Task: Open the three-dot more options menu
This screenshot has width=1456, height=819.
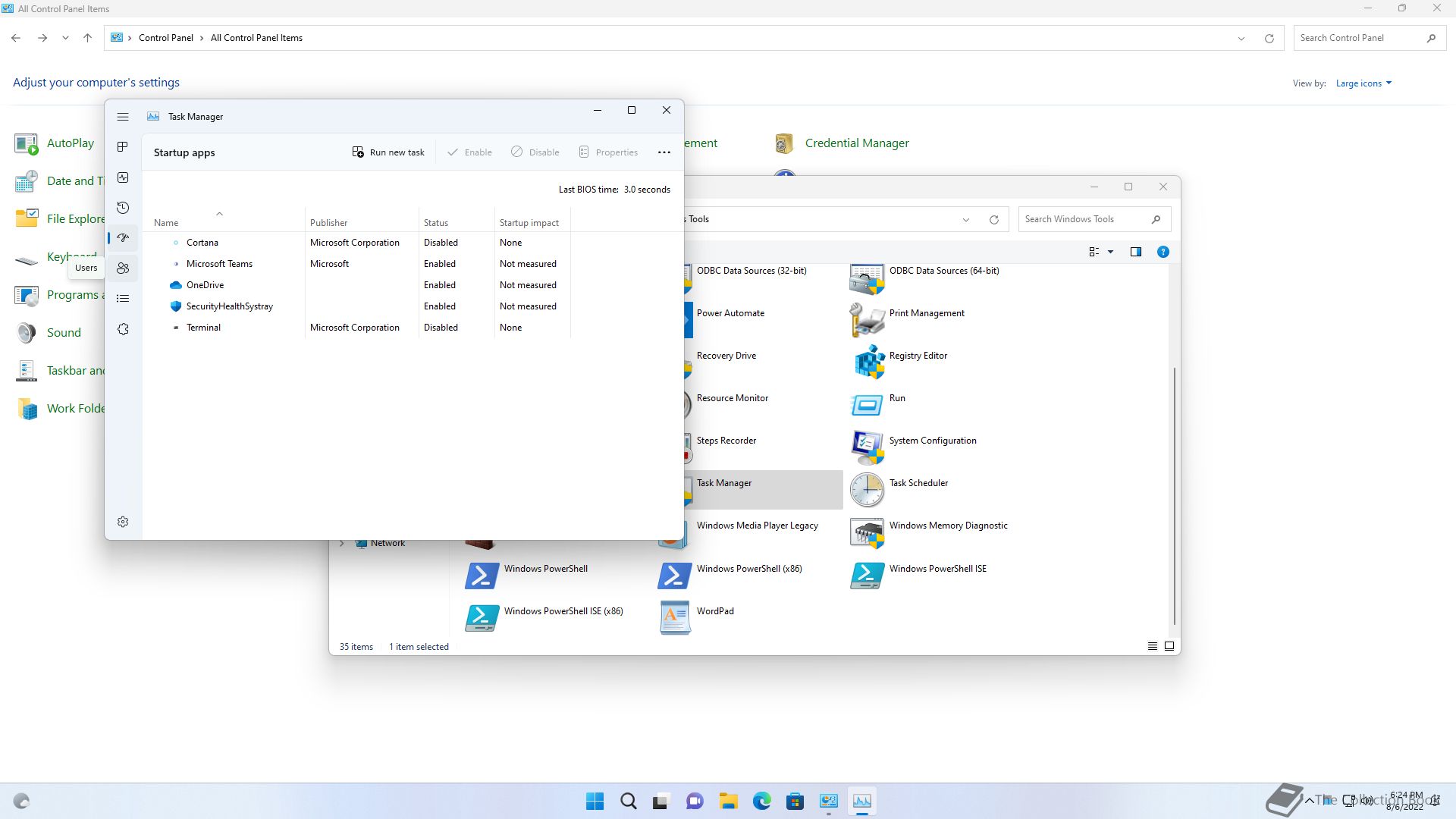Action: point(664,152)
